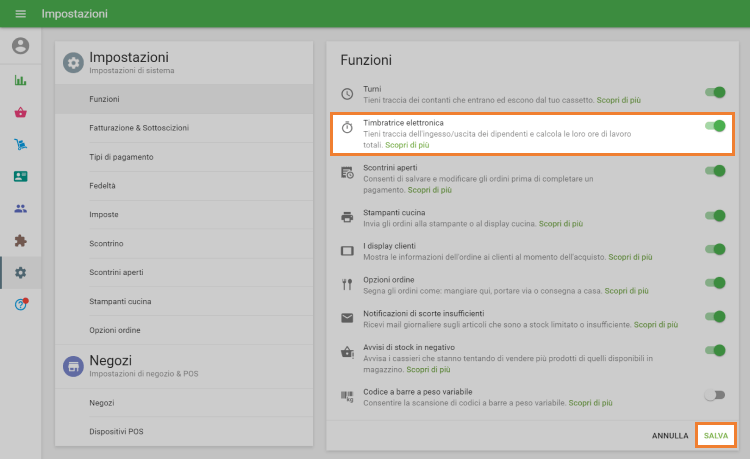This screenshot has width=750, height=459.
Task: Open Scopri di più for Opzioni ordine
Action: 630,291
